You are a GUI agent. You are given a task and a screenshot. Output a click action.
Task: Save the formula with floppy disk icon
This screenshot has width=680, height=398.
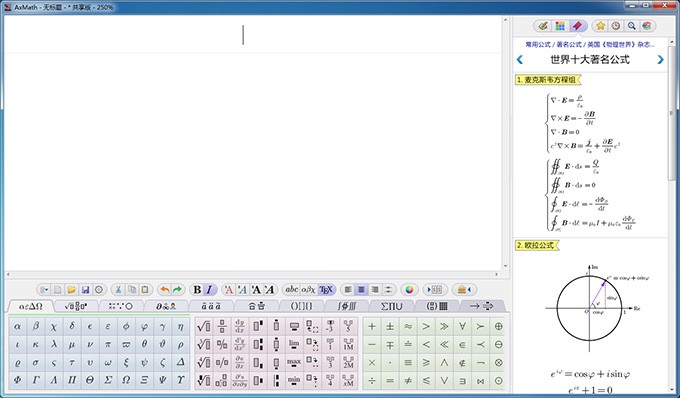coord(85,290)
